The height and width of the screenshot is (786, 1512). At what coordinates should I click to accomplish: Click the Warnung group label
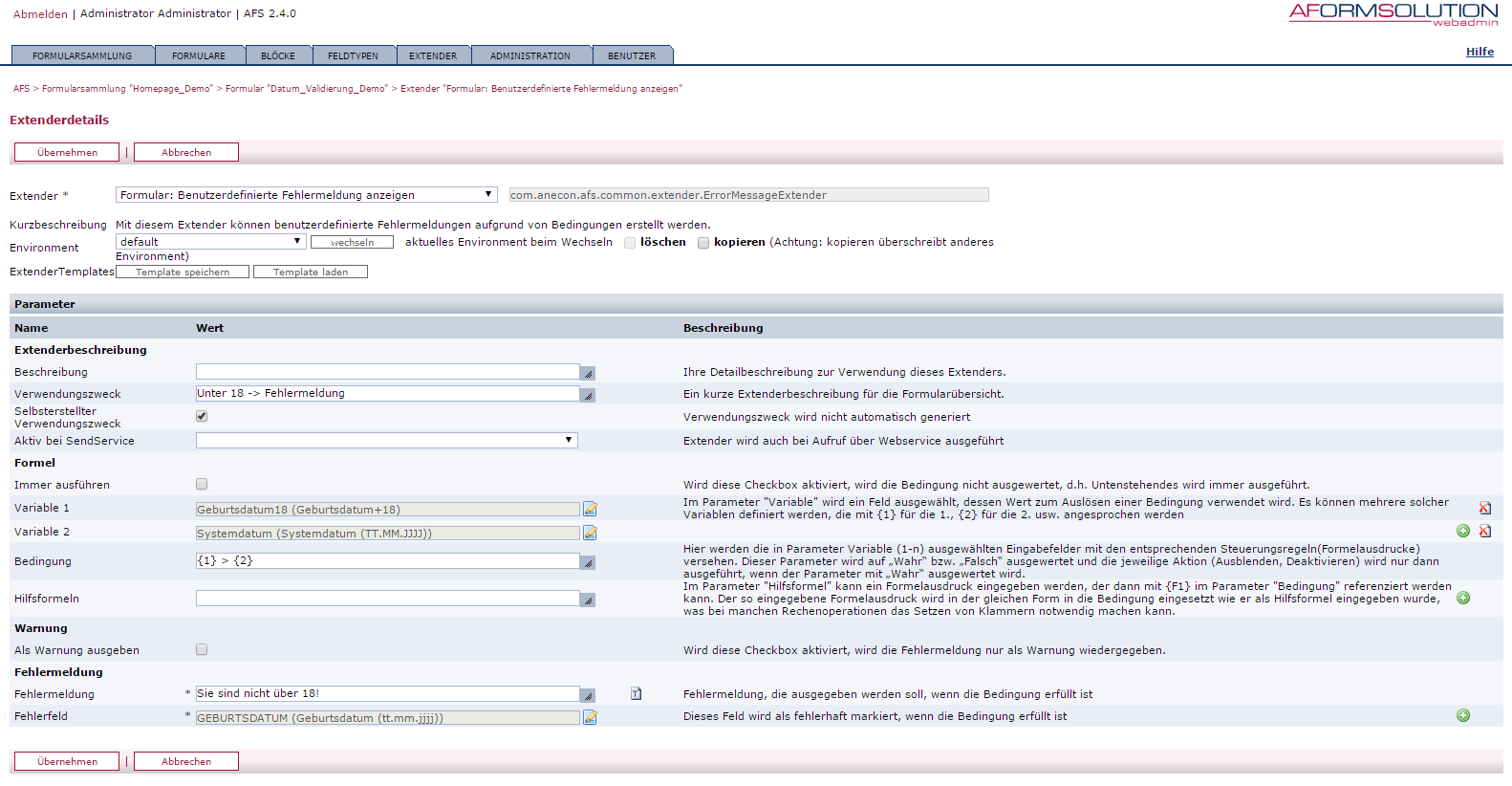coord(41,628)
